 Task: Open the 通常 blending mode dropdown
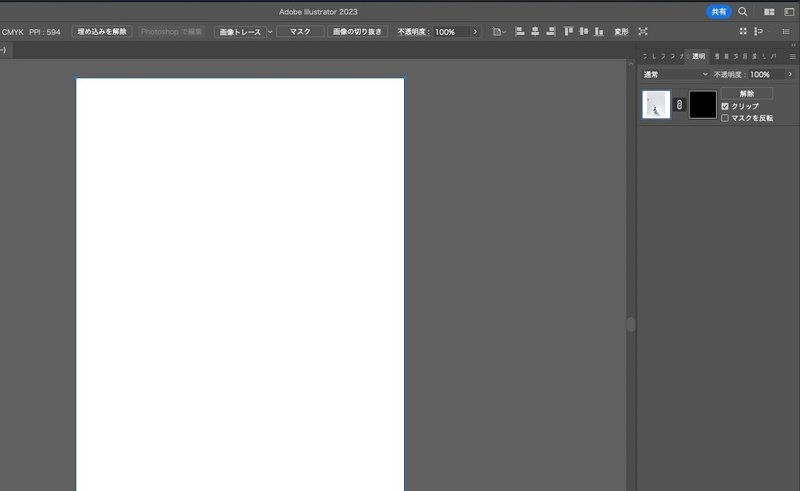coord(675,75)
